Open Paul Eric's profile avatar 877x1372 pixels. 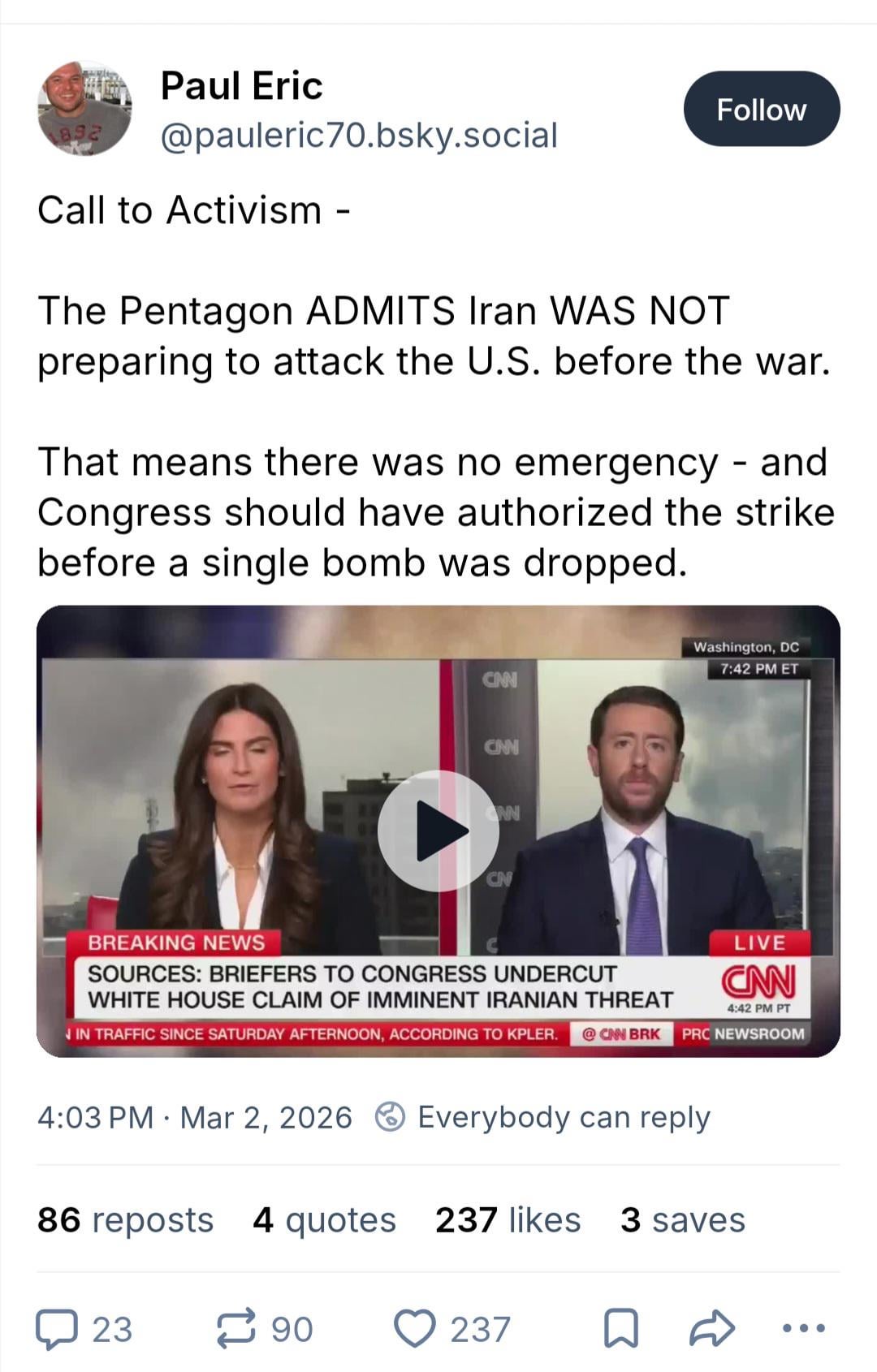84,108
